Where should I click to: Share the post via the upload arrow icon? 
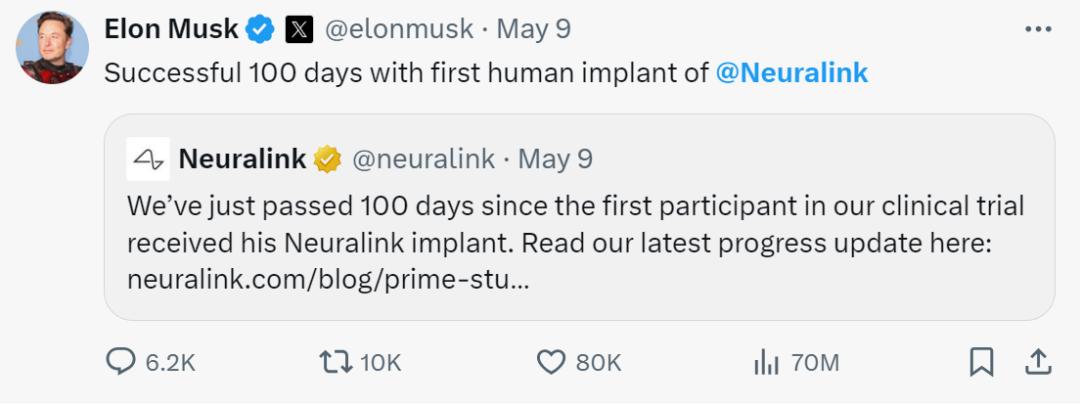tap(1038, 361)
